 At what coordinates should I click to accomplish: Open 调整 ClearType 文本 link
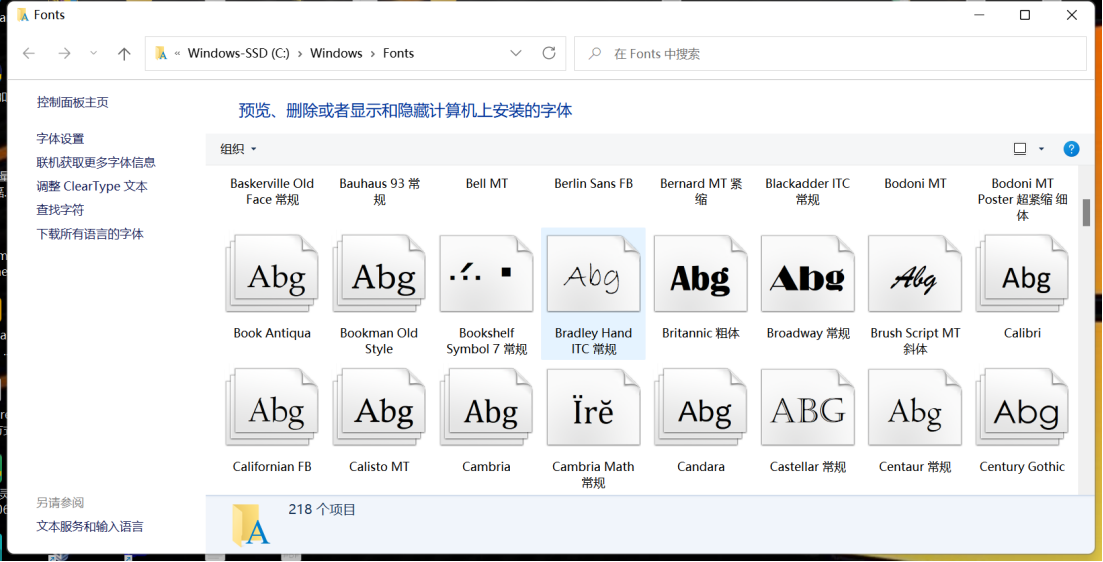[x=92, y=186]
